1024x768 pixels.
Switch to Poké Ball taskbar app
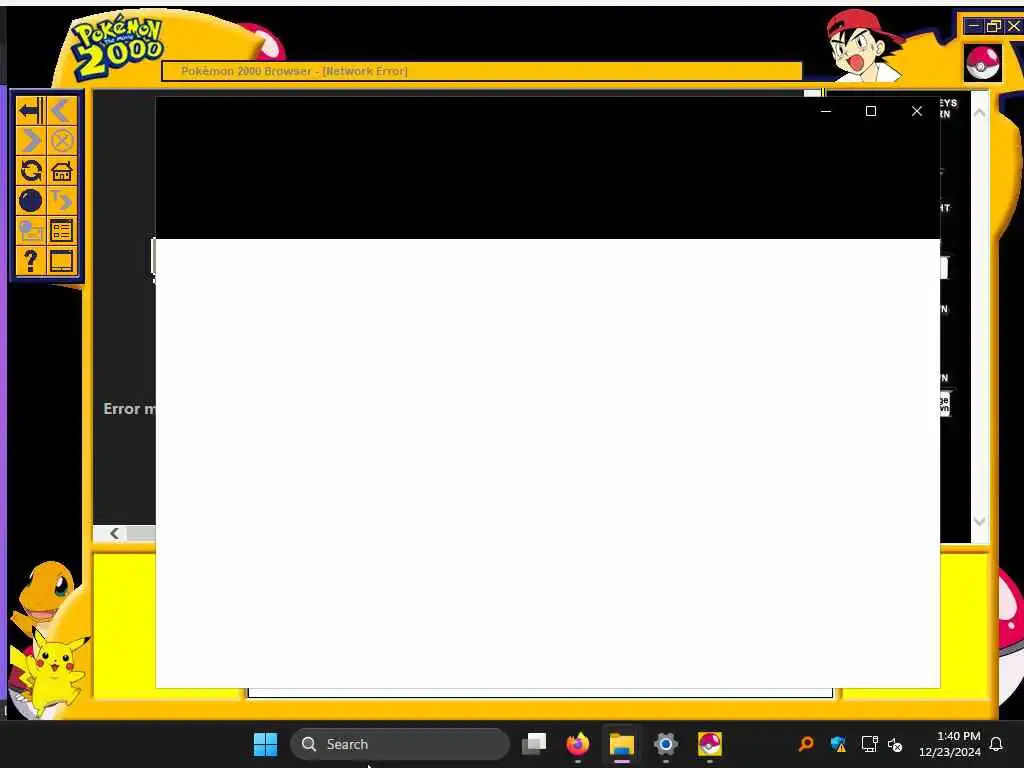click(x=709, y=744)
